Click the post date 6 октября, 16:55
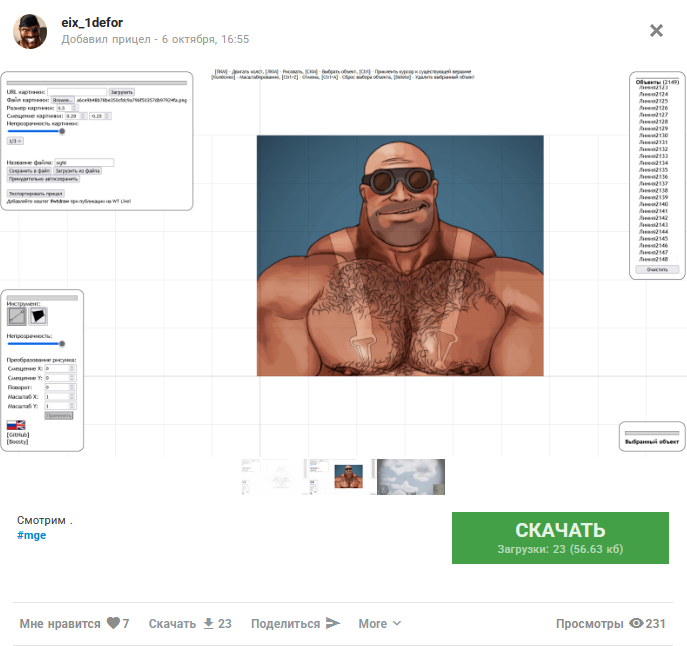 [x=205, y=39]
